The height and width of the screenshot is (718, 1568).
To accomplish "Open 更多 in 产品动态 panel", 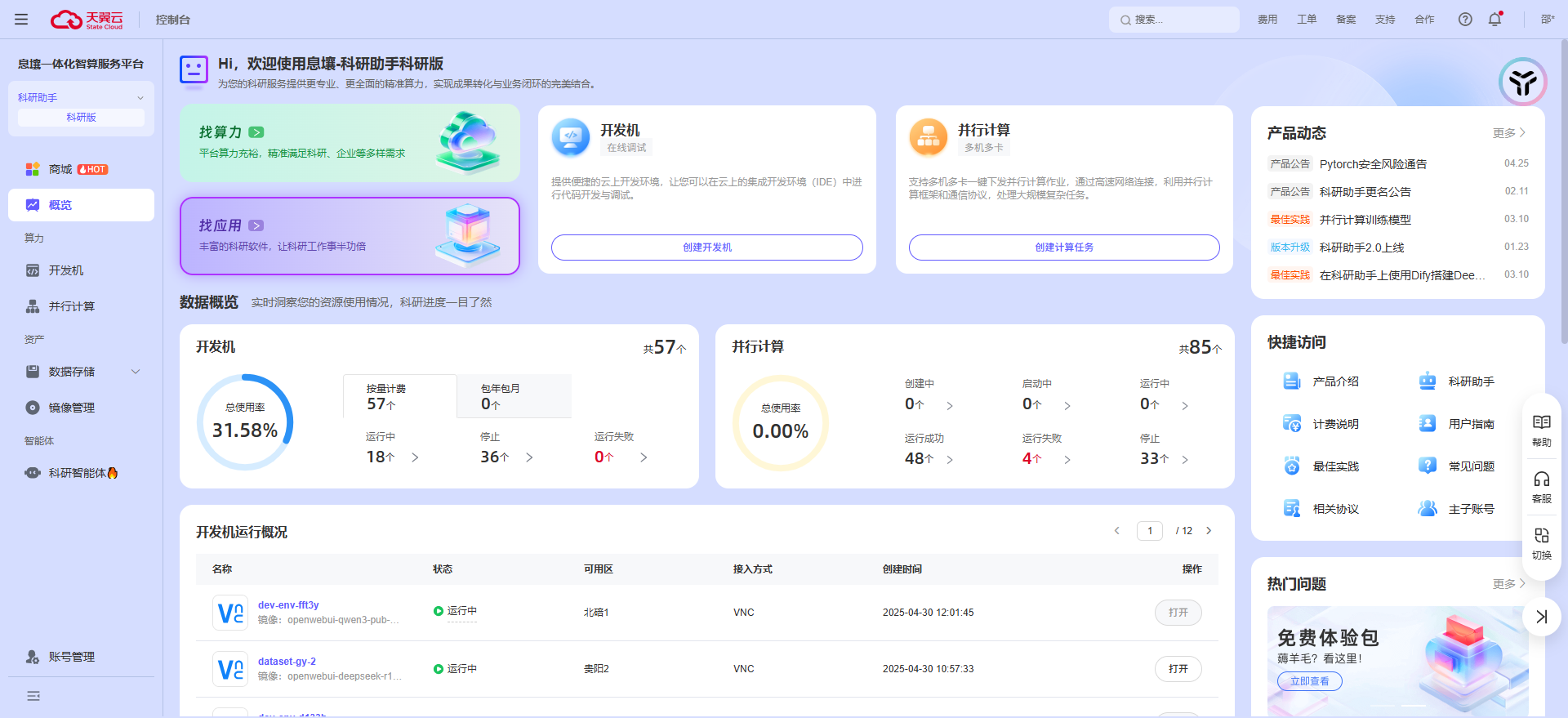I will tap(1509, 133).
